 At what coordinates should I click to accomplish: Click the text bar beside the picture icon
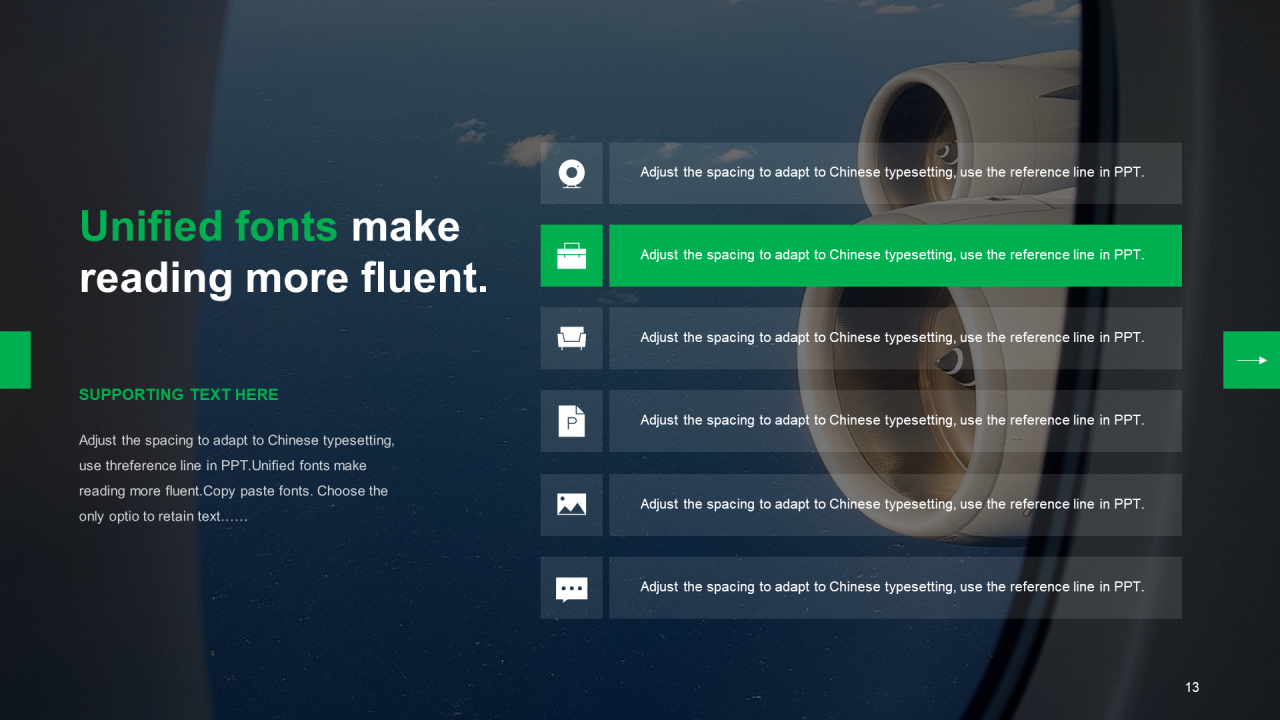pos(895,504)
